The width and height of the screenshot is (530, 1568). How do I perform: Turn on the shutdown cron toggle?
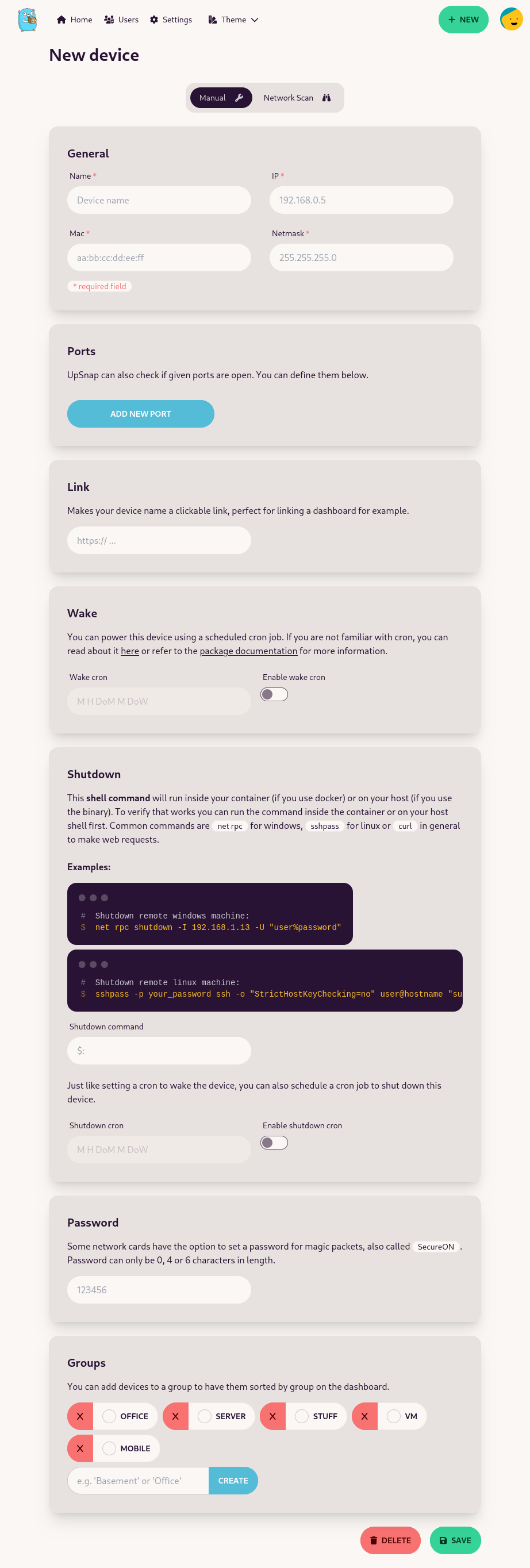tap(274, 1143)
